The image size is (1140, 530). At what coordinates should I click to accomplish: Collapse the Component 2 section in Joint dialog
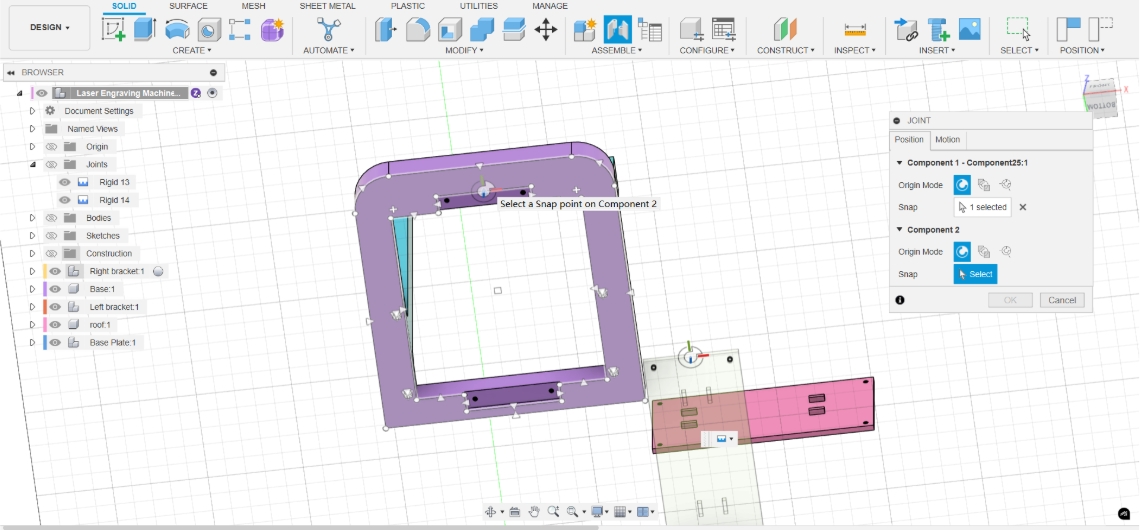click(x=900, y=230)
